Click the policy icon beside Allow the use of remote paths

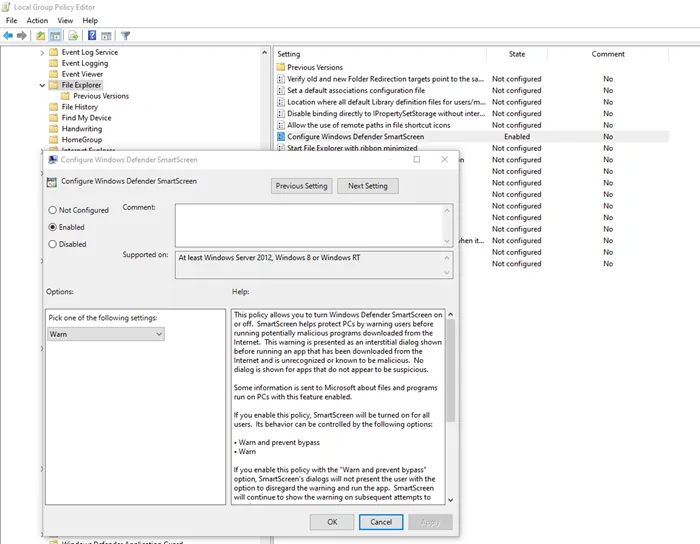point(281,125)
